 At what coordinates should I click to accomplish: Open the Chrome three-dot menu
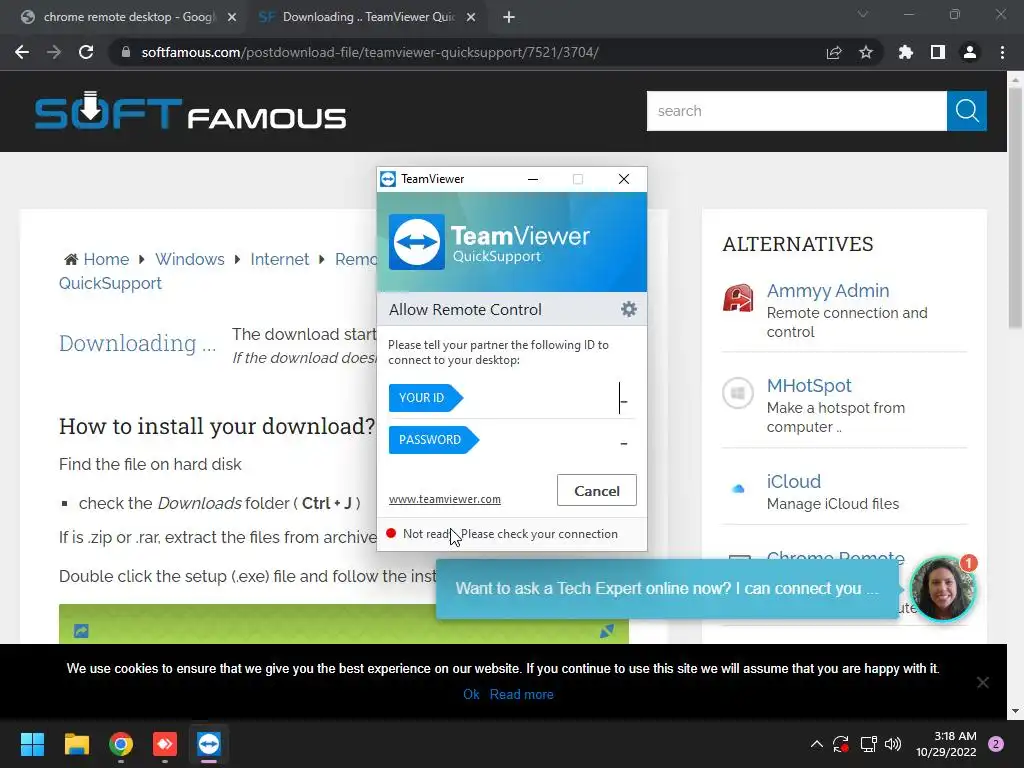click(x=1002, y=52)
